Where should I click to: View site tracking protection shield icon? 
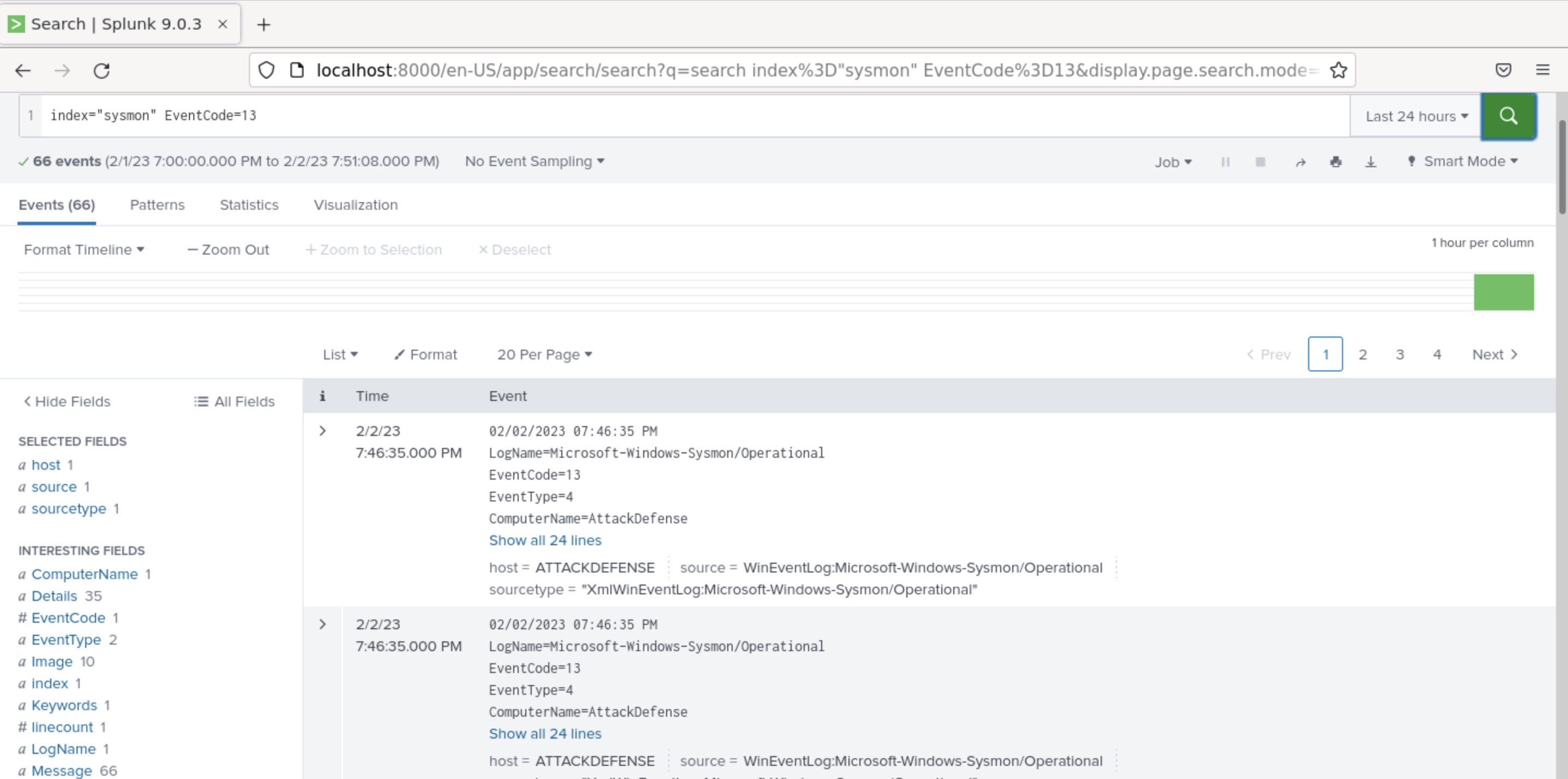[x=266, y=70]
